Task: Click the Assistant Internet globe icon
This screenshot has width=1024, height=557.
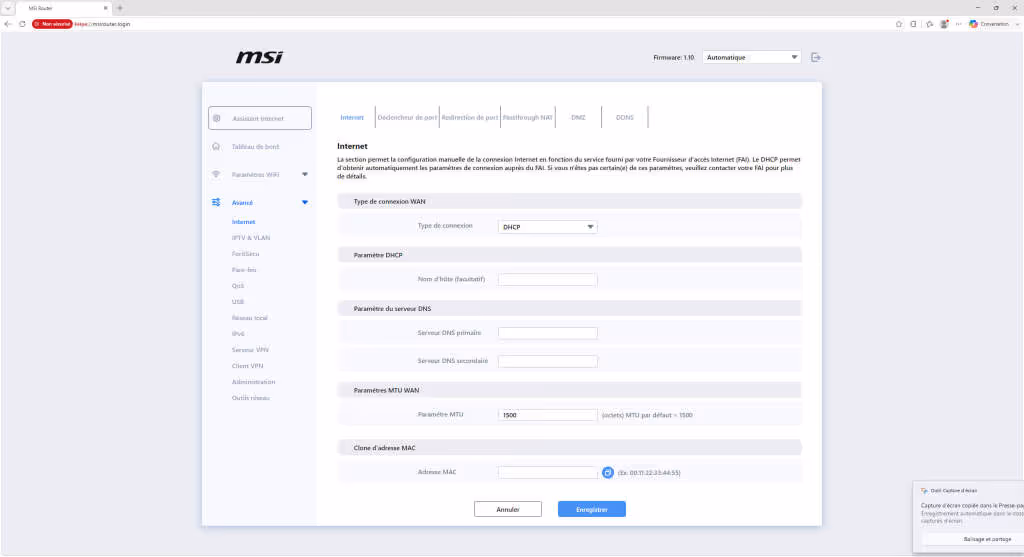Action: pyautogui.click(x=217, y=118)
